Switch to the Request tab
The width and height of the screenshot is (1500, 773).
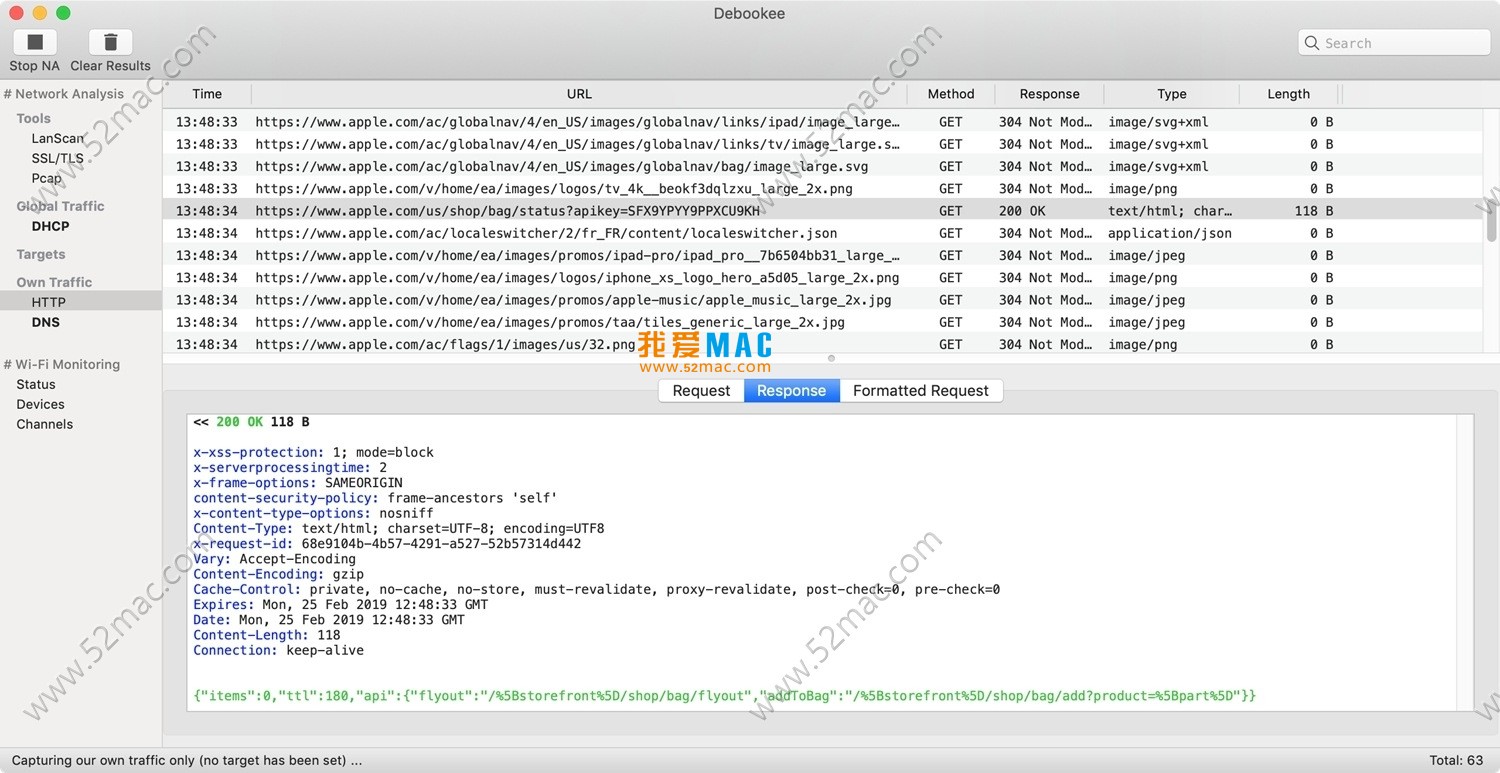[701, 391]
